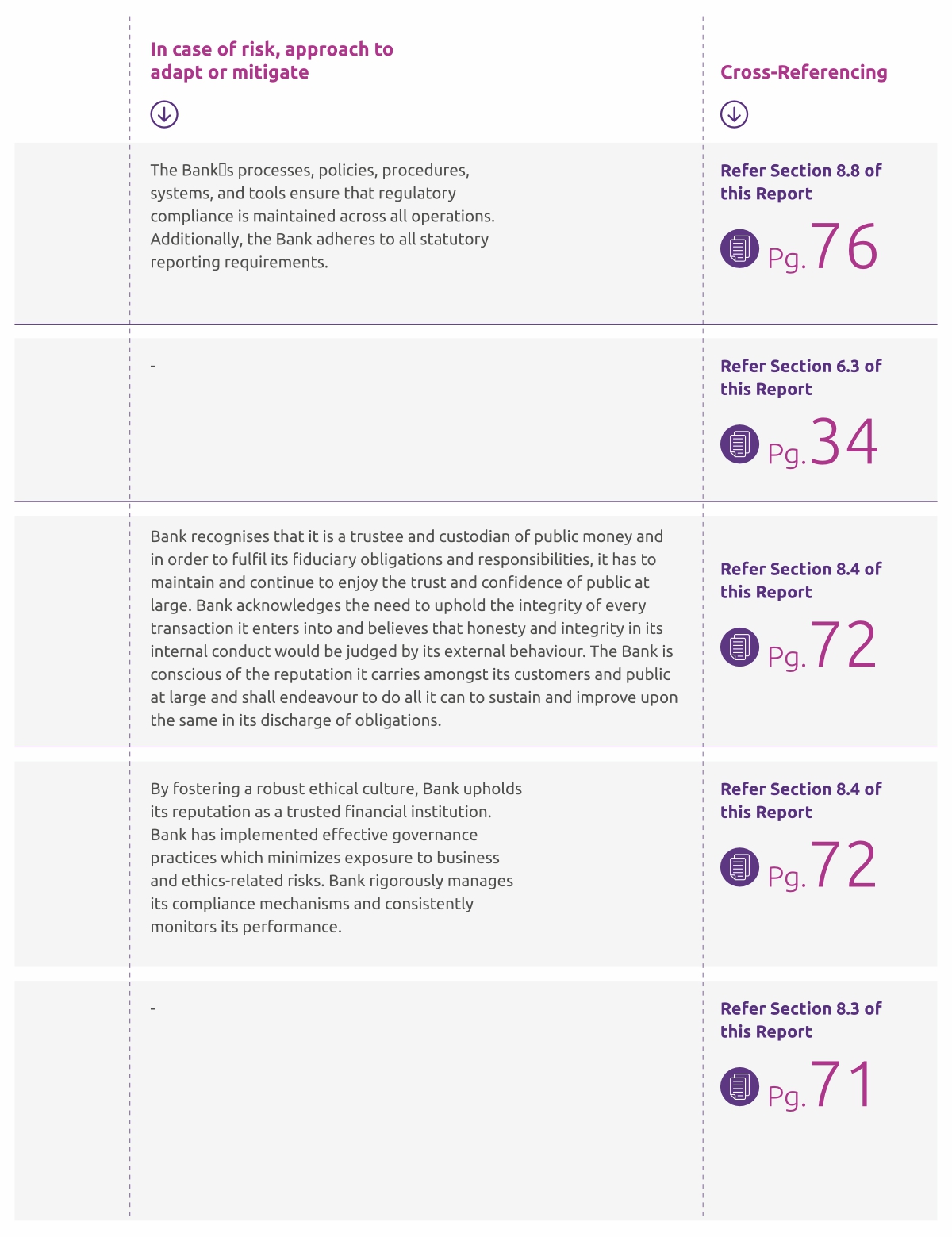Open the Refer Section 8.8 link
The width and height of the screenshot is (952, 1237).
pos(800,182)
